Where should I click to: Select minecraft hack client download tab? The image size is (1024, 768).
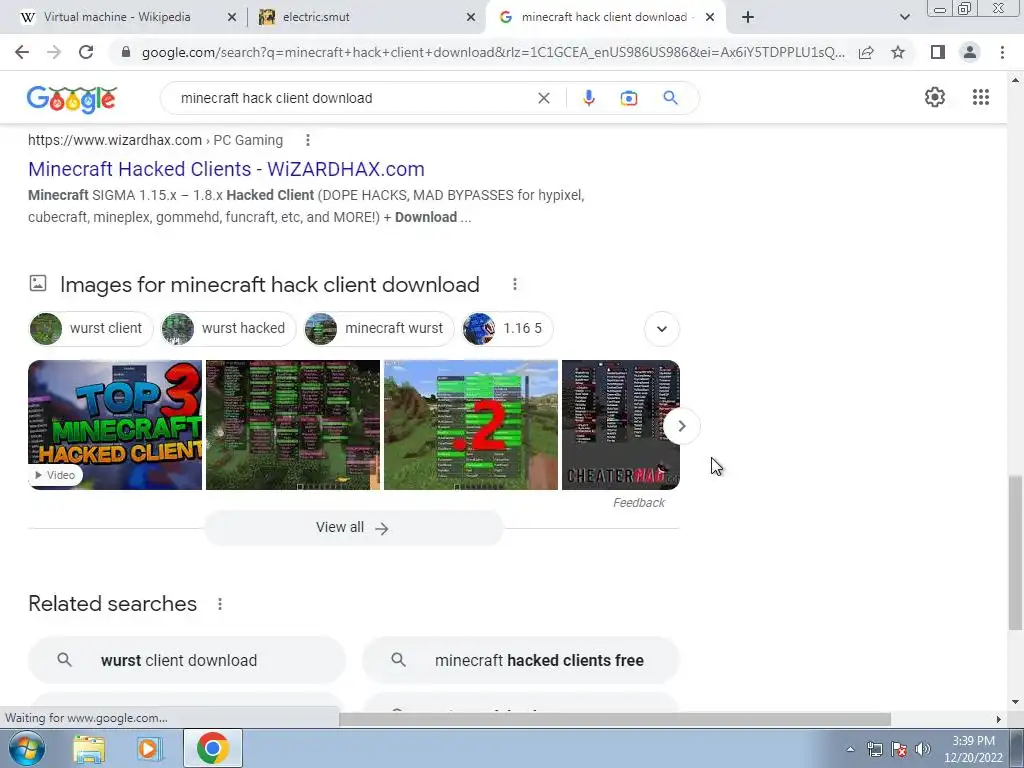tap(604, 17)
